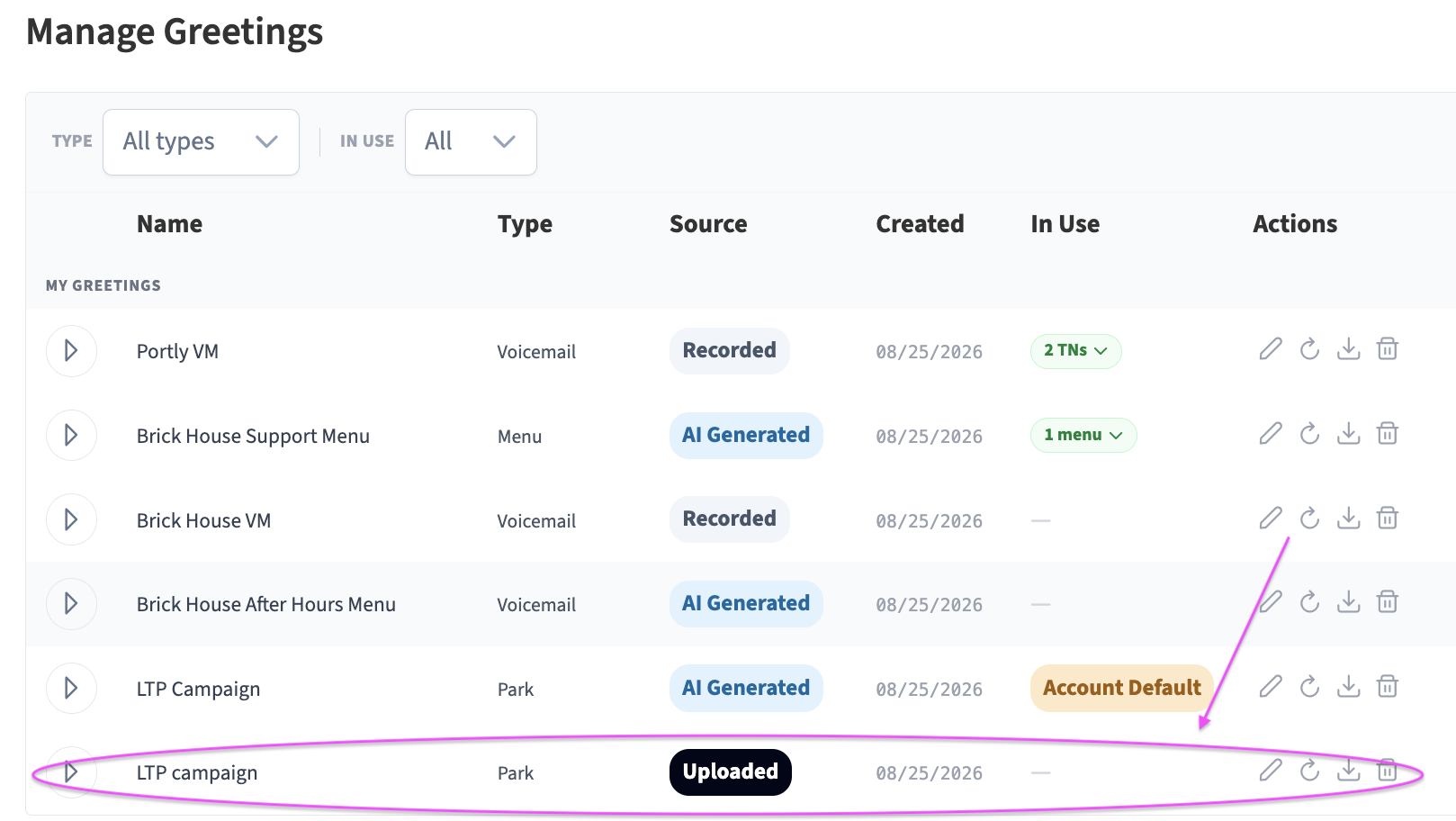Click the 'Brick House VM' name
This screenshot has height=821, width=1456.
click(203, 521)
